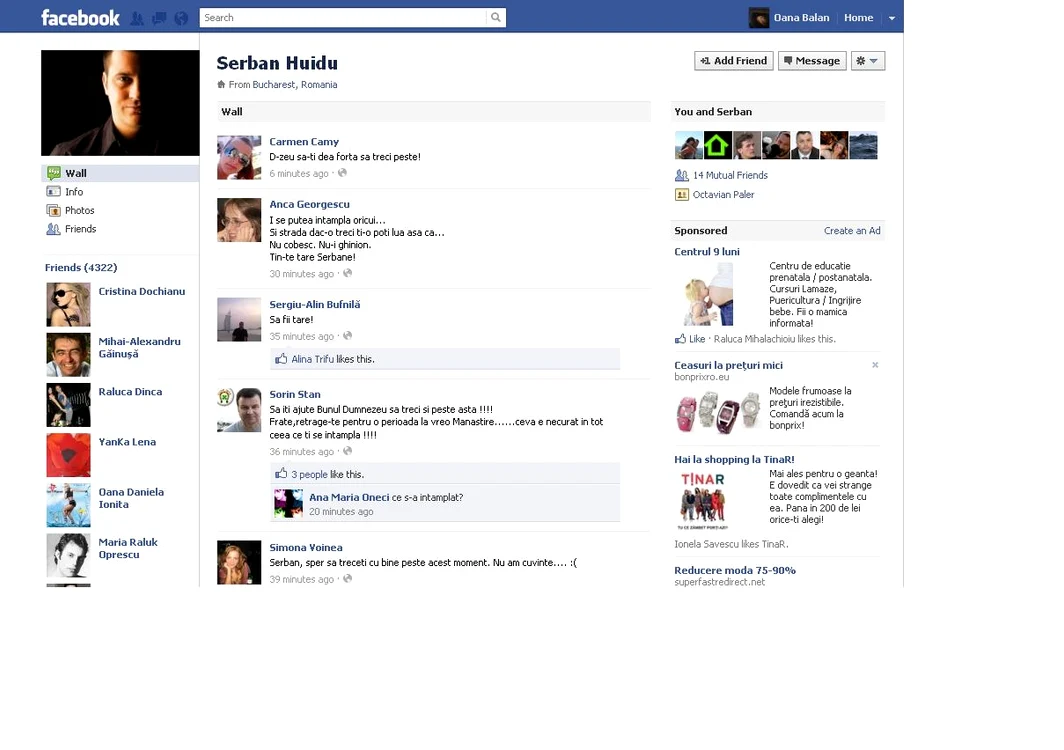Click Alina Trifu's name in likes
Screen dimensions: 1064x750
click(x=313, y=359)
